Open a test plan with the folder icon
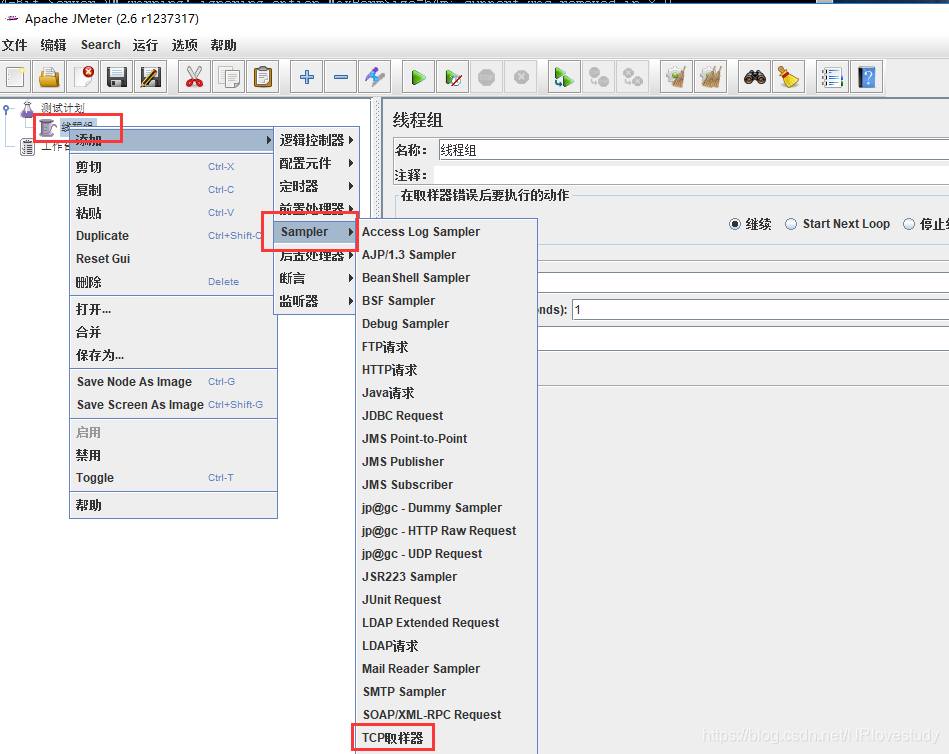 49,77
